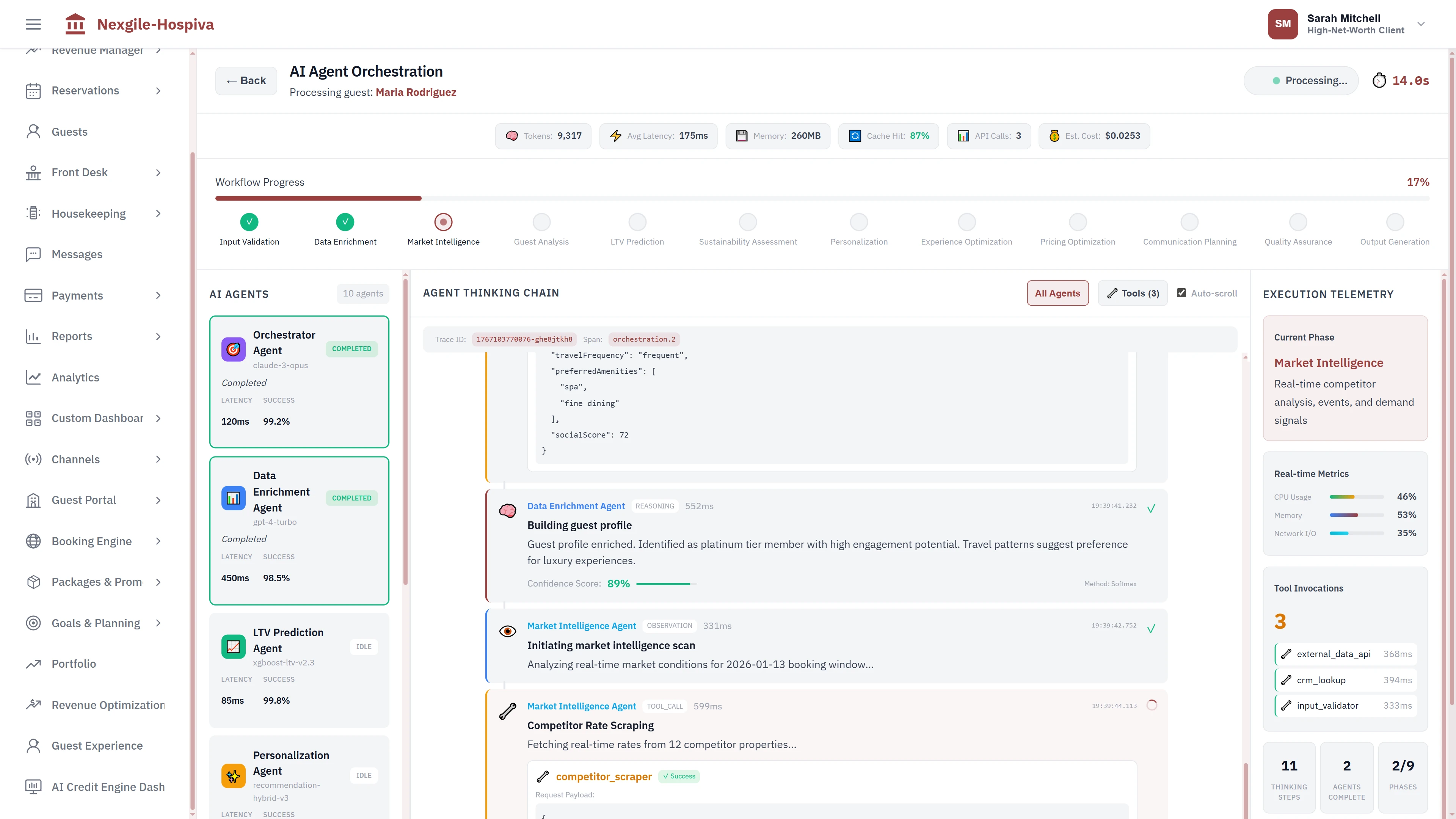The width and height of the screenshot is (1456, 819).
Task: Open the Guests sidebar menu item
Action: [x=70, y=131]
